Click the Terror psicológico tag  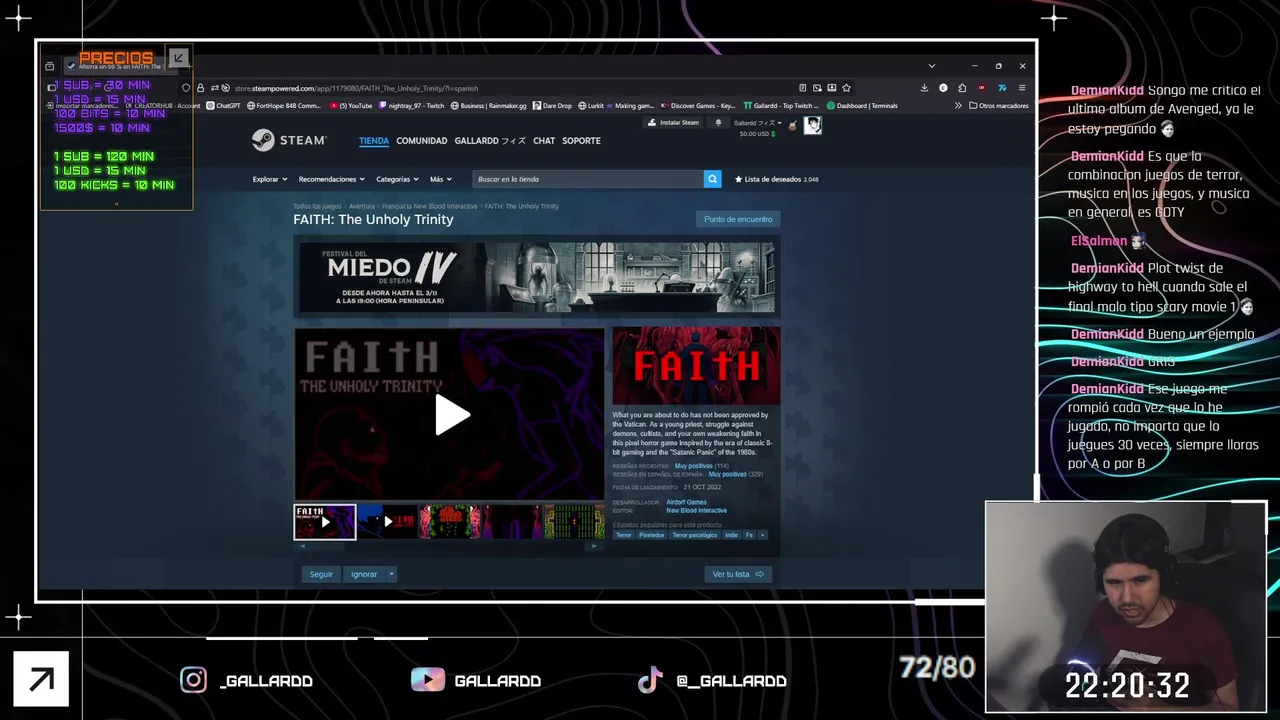pos(694,535)
